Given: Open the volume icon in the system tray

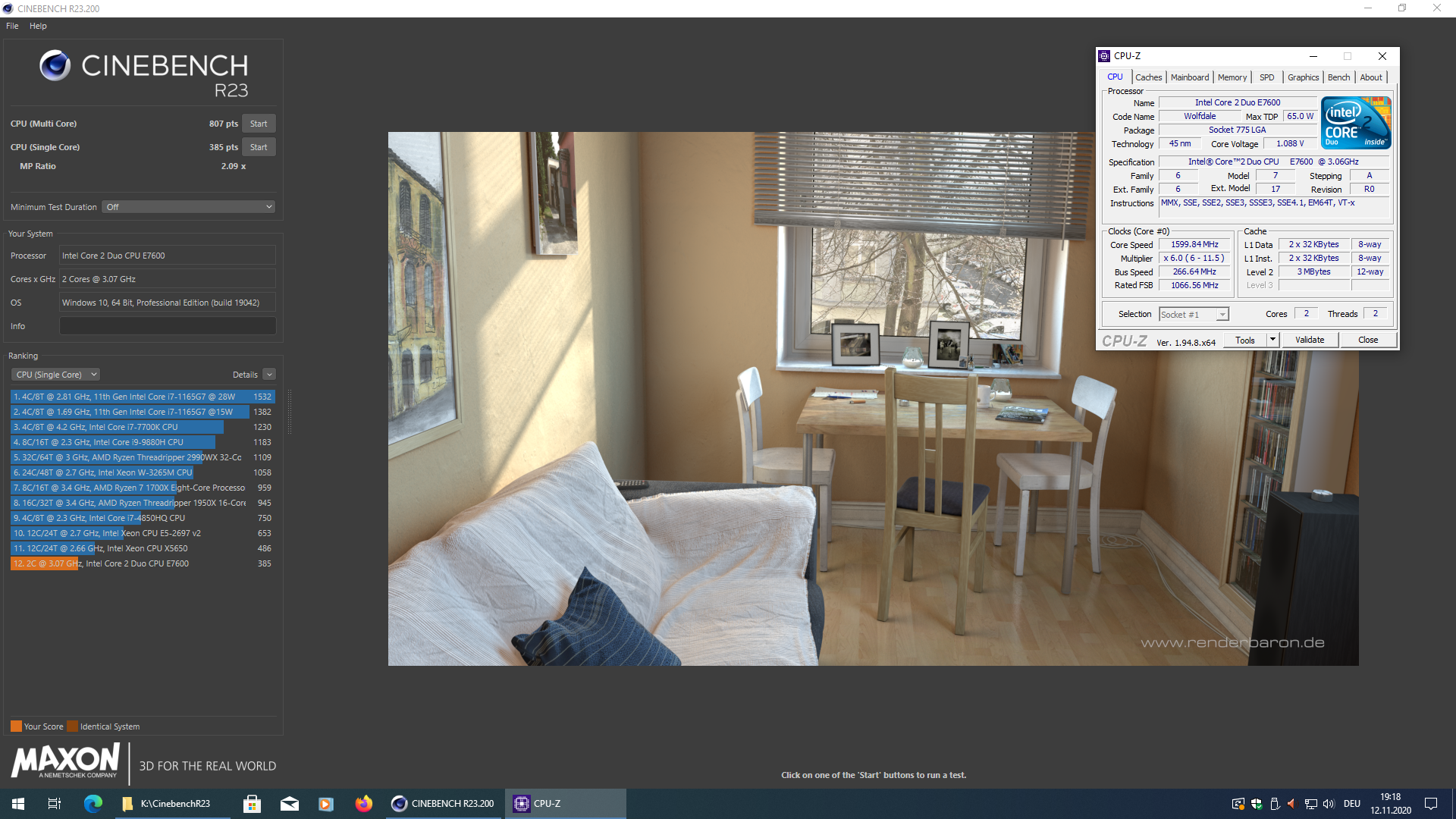Looking at the screenshot, I should point(1329,803).
